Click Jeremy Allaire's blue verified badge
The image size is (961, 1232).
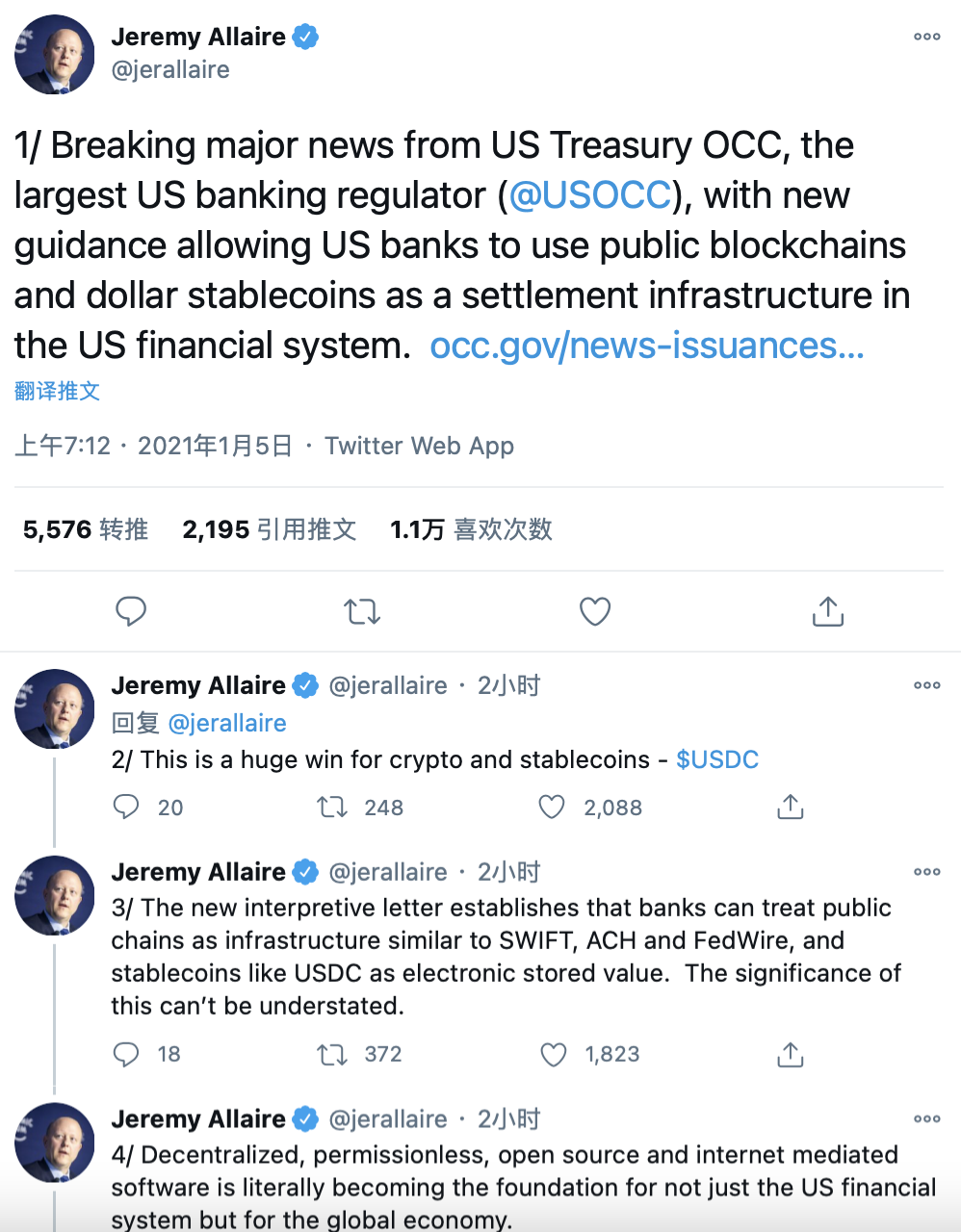[305, 36]
